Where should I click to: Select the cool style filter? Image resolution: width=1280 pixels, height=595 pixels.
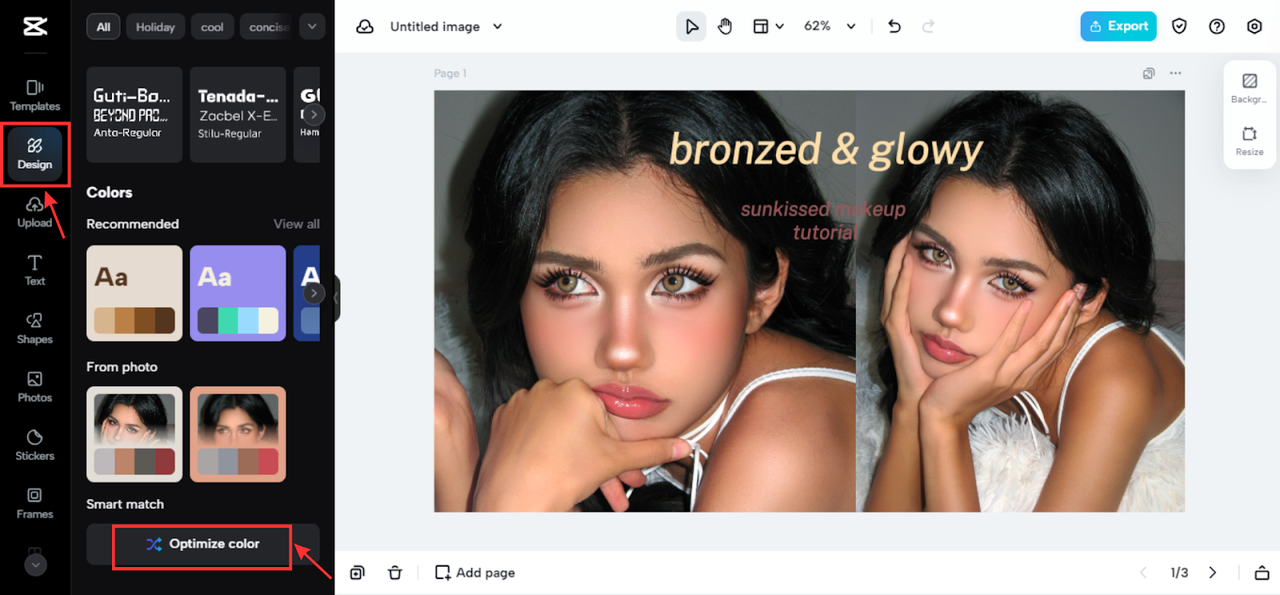coord(212,27)
